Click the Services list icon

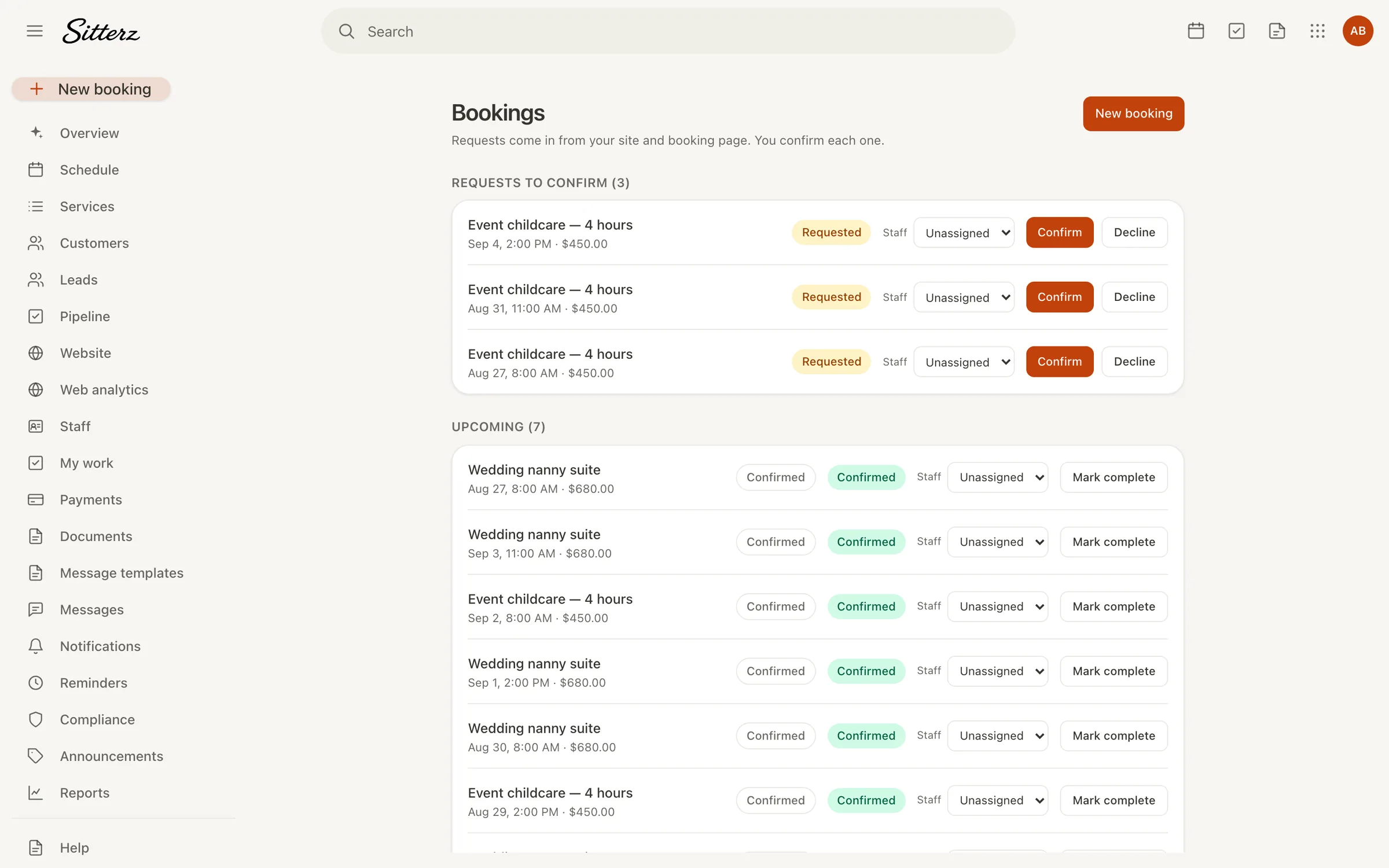[x=36, y=207]
